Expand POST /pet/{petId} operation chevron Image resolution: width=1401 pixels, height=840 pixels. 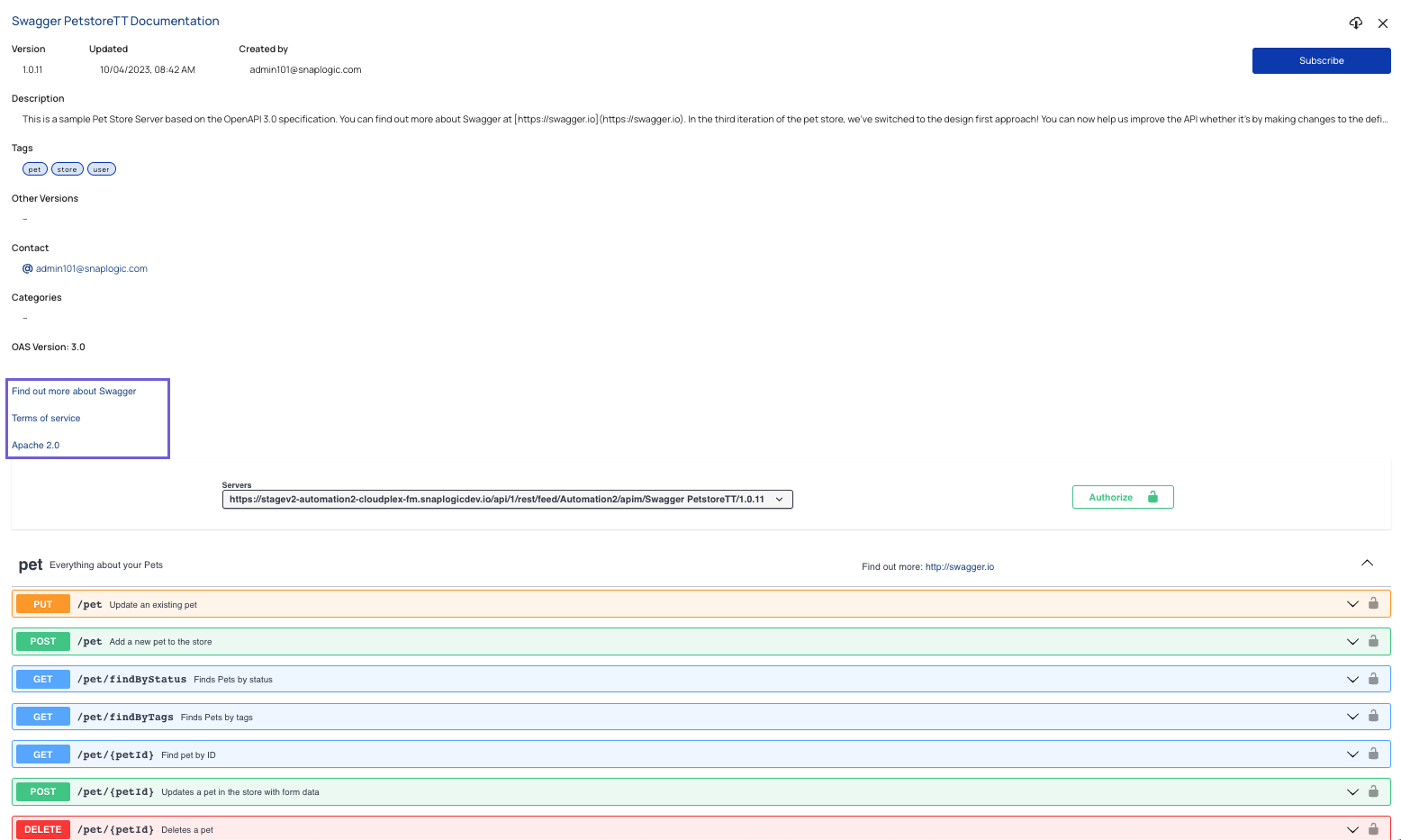(x=1352, y=792)
